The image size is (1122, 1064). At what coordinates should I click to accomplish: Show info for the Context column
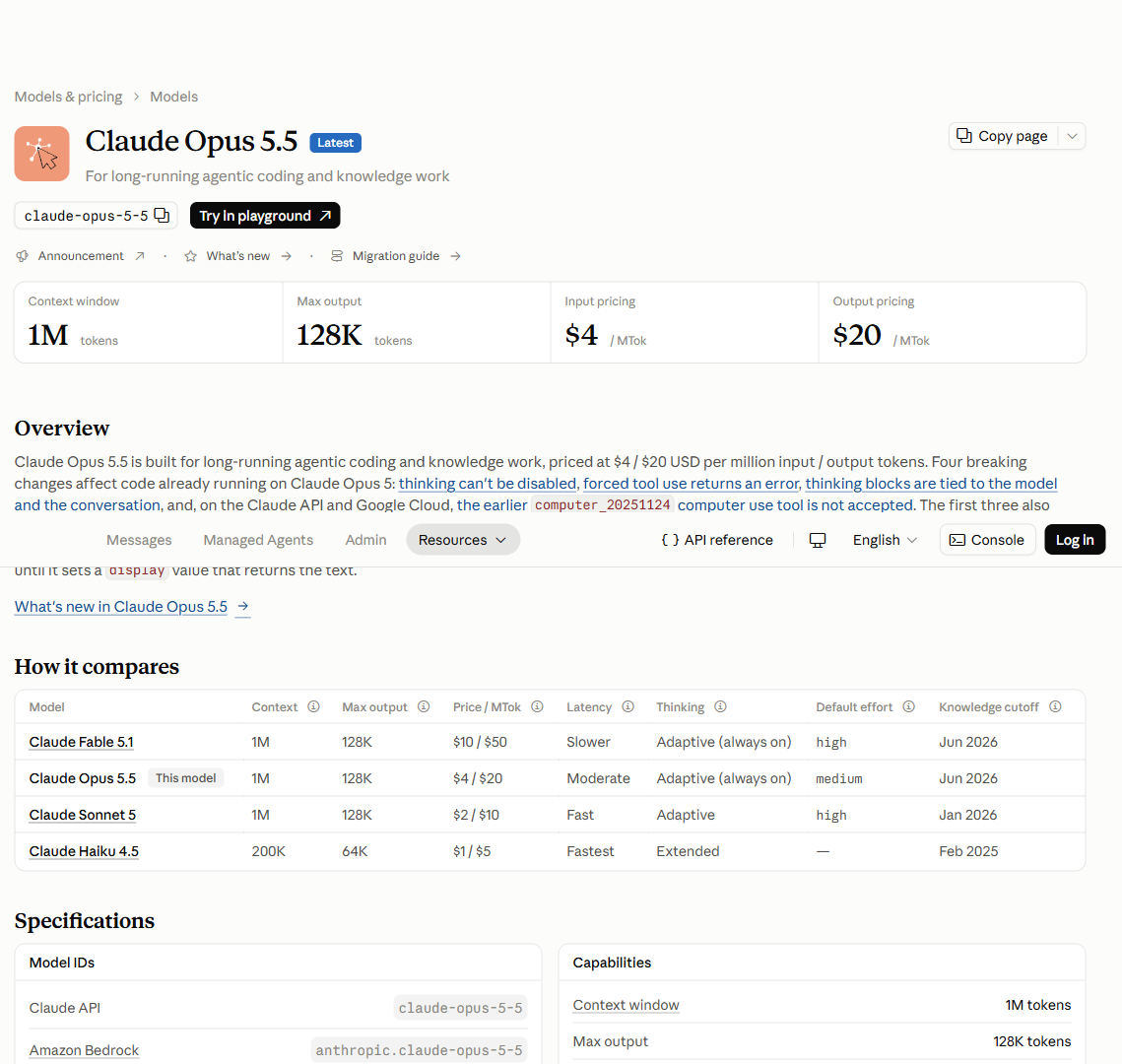click(x=313, y=707)
